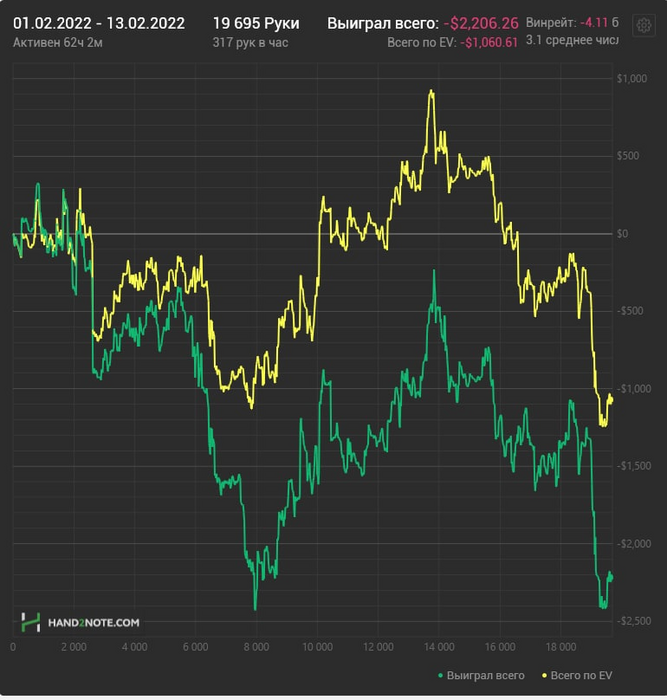Open the chart settings gear

643,25
